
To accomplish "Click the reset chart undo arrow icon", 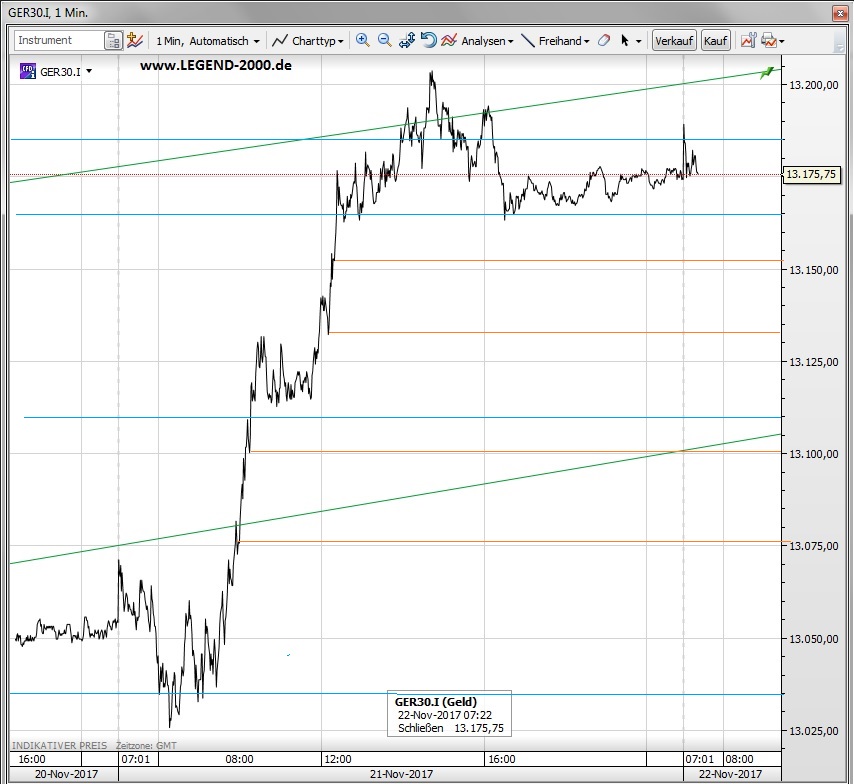I will pos(428,41).
